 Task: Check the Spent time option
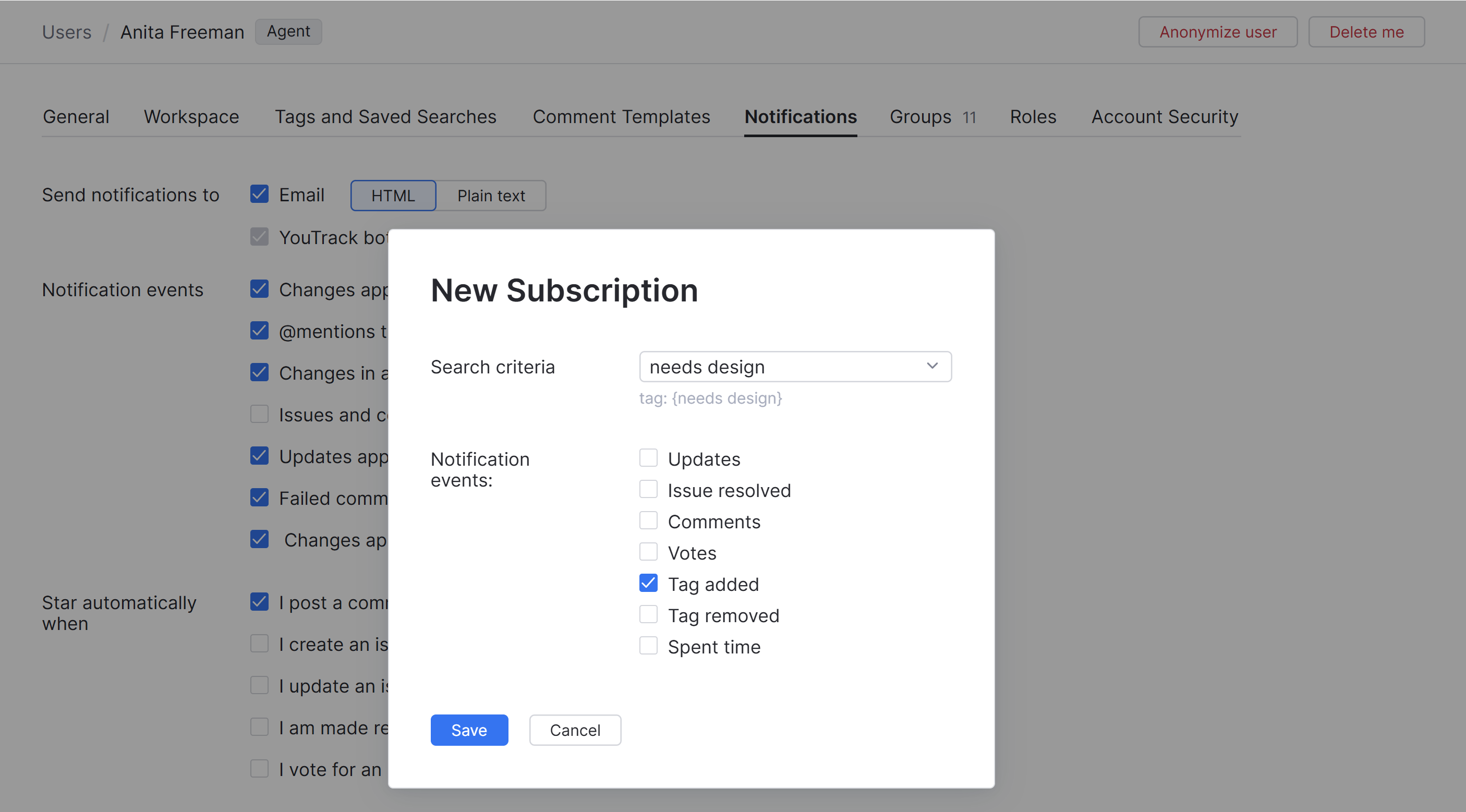coord(648,646)
